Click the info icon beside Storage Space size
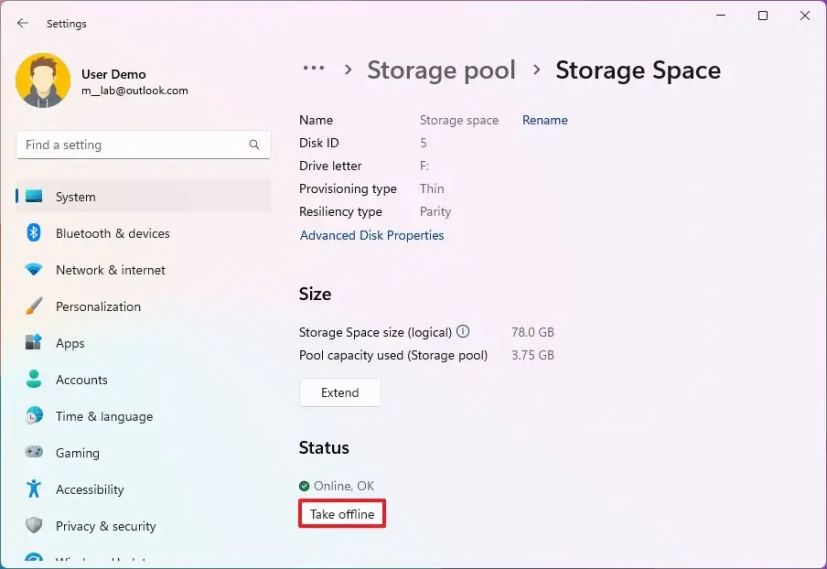The height and width of the screenshot is (569, 827). click(x=463, y=332)
